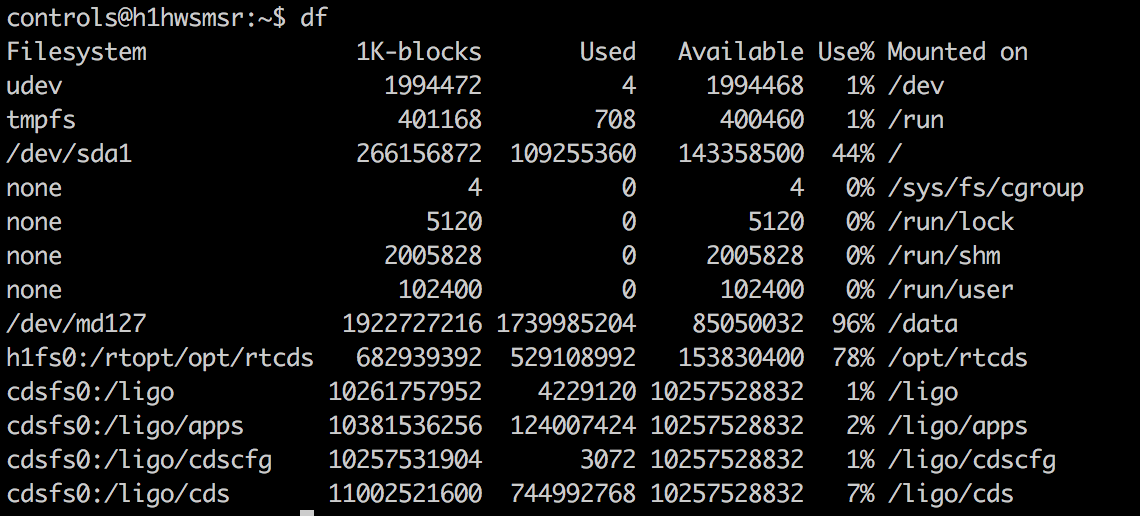Select the /dev/md127 filesystem name

[x=76, y=323]
